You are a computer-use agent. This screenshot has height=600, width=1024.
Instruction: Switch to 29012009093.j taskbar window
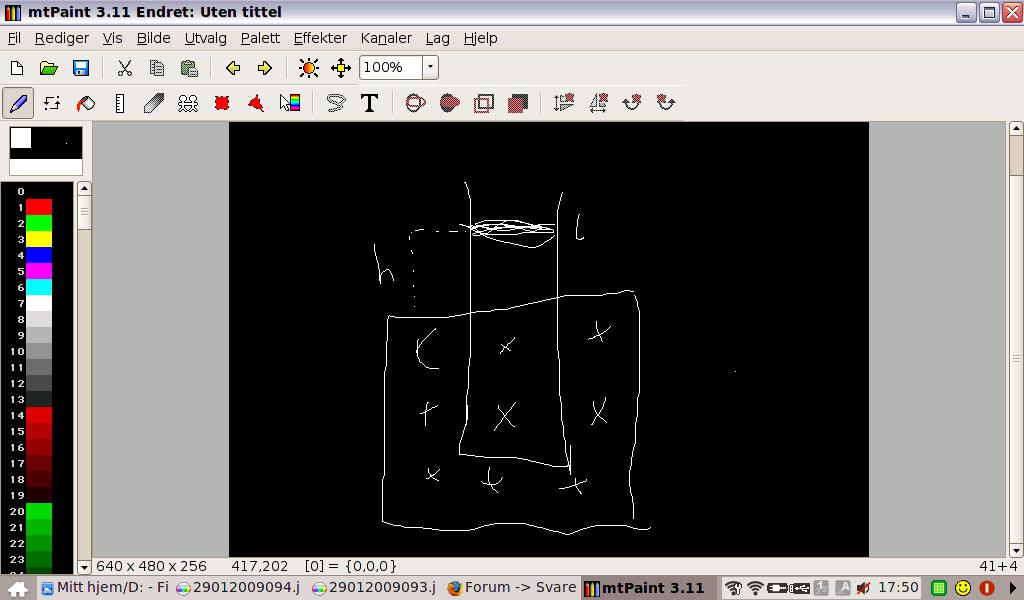tap(374, 588)
